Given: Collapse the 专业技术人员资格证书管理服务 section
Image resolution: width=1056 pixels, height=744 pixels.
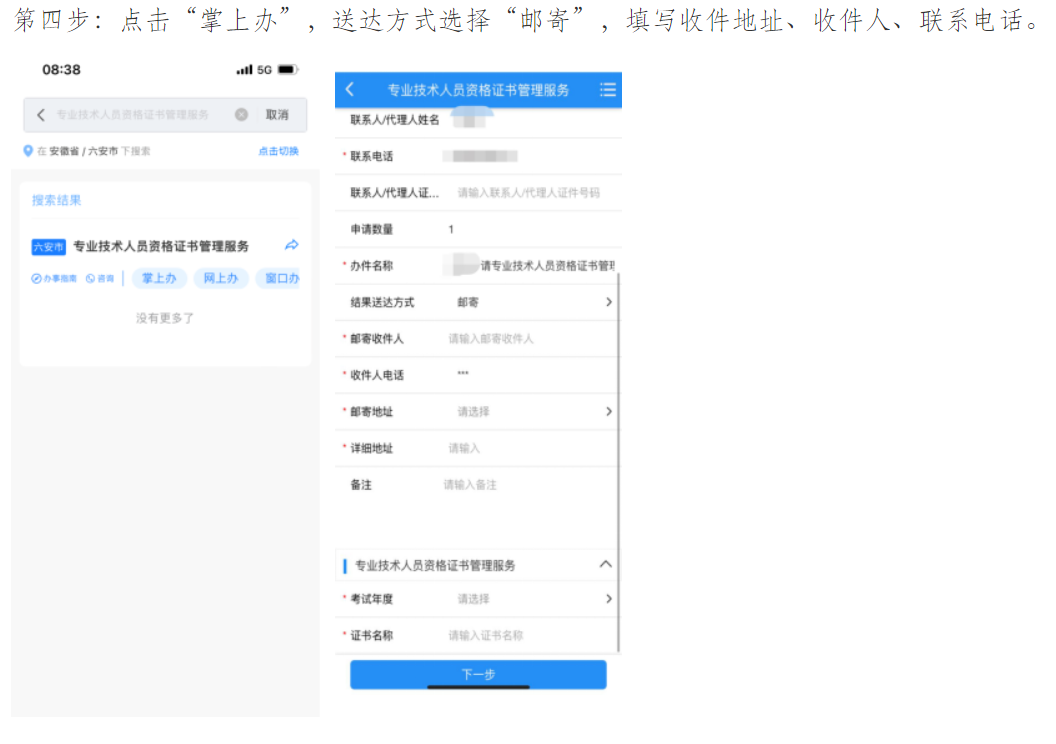Looking at the screenshot, I should tap(605, 564).
